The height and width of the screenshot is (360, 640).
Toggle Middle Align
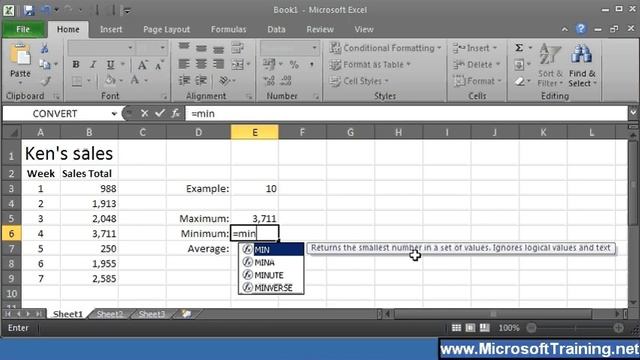201,48
